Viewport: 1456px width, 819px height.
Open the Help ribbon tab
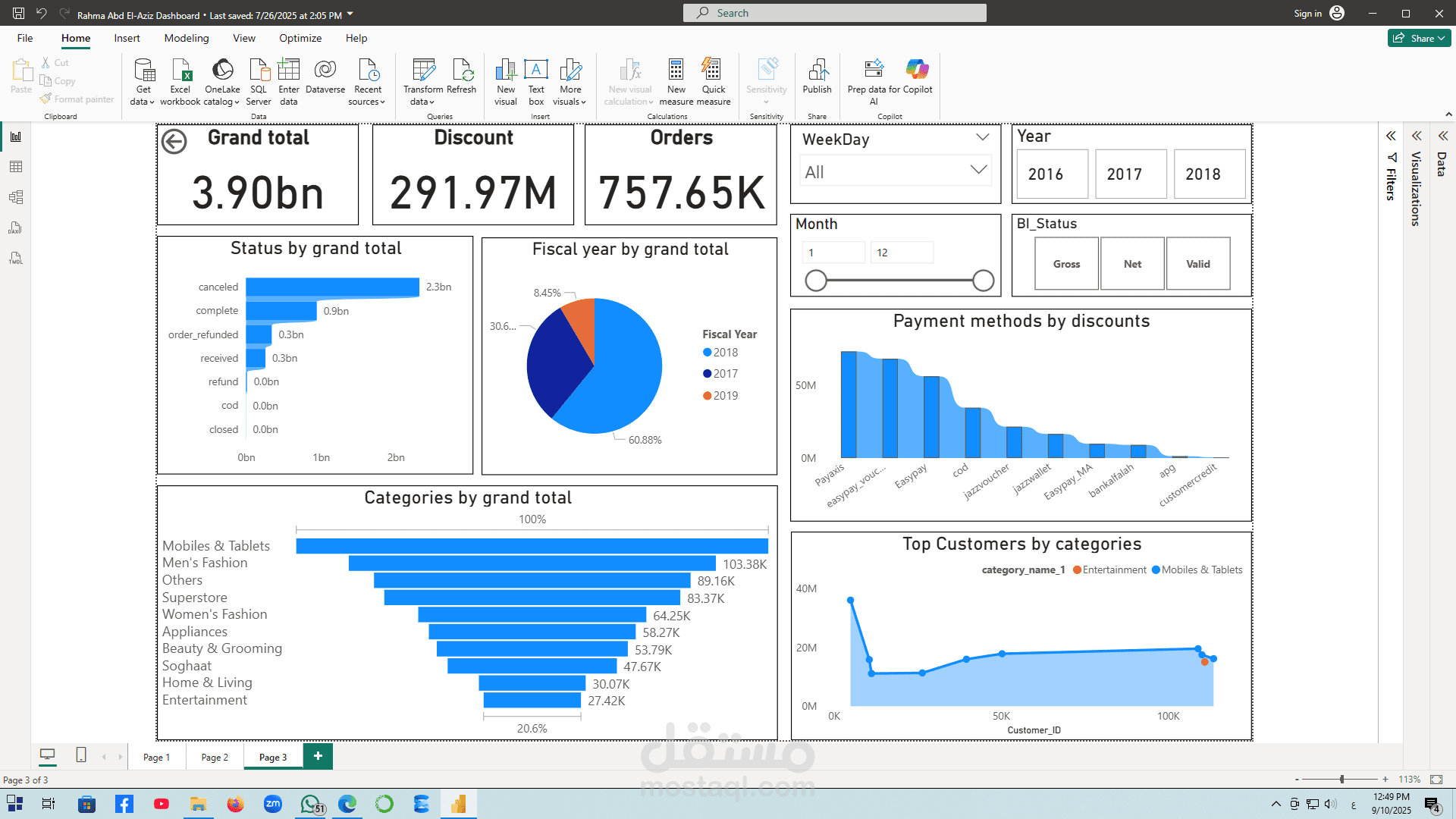356,38
